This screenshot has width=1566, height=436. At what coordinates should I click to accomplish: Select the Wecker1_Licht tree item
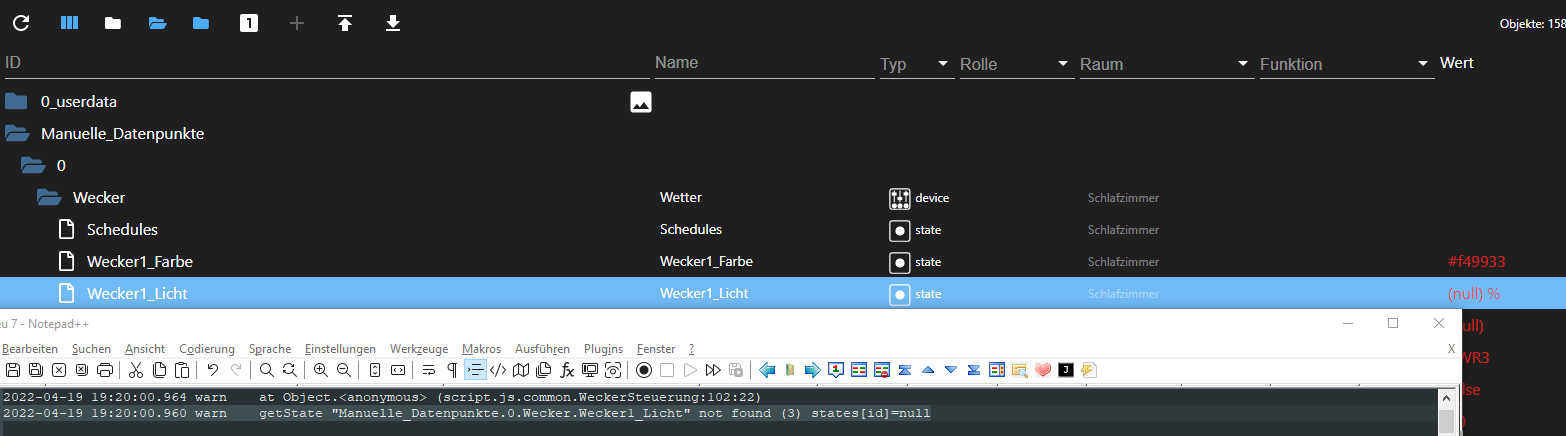coord(137,294)
